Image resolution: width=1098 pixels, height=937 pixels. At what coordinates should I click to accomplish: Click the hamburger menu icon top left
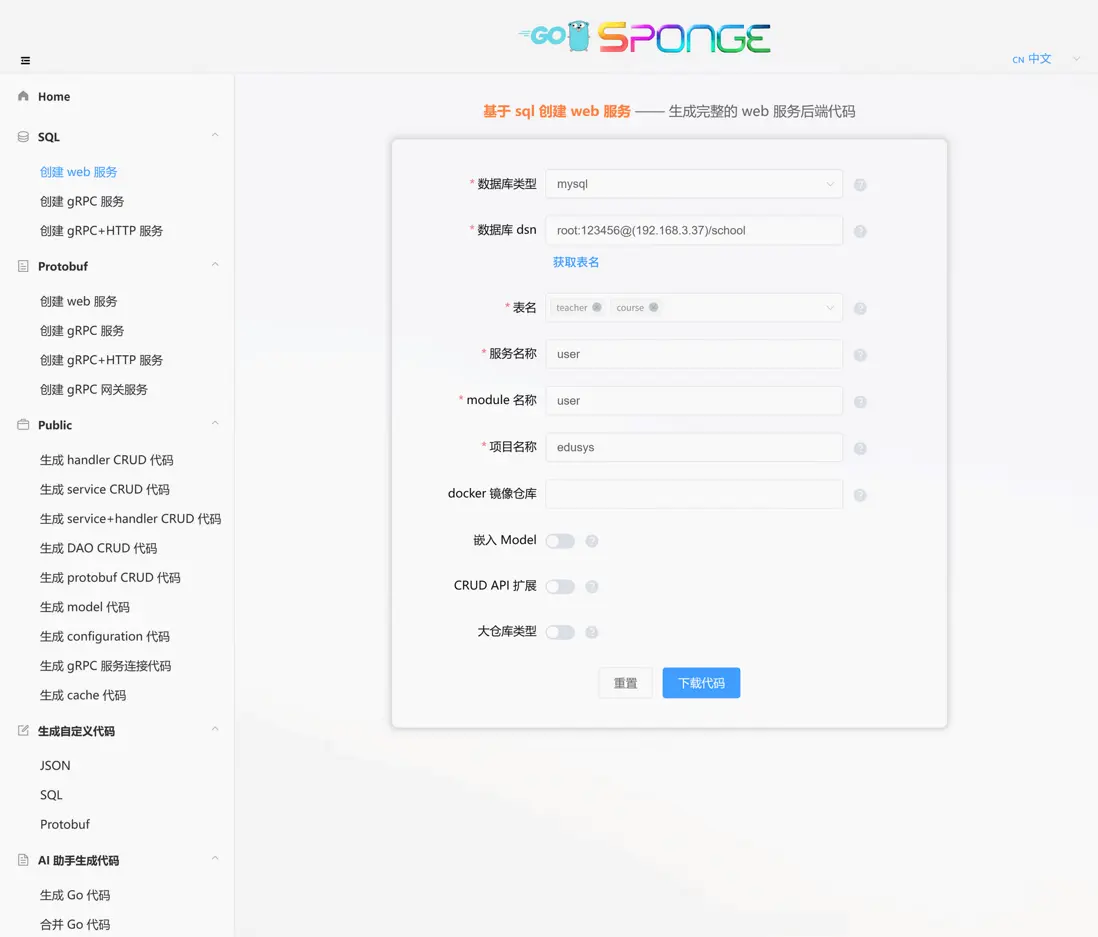pos(25,60)
